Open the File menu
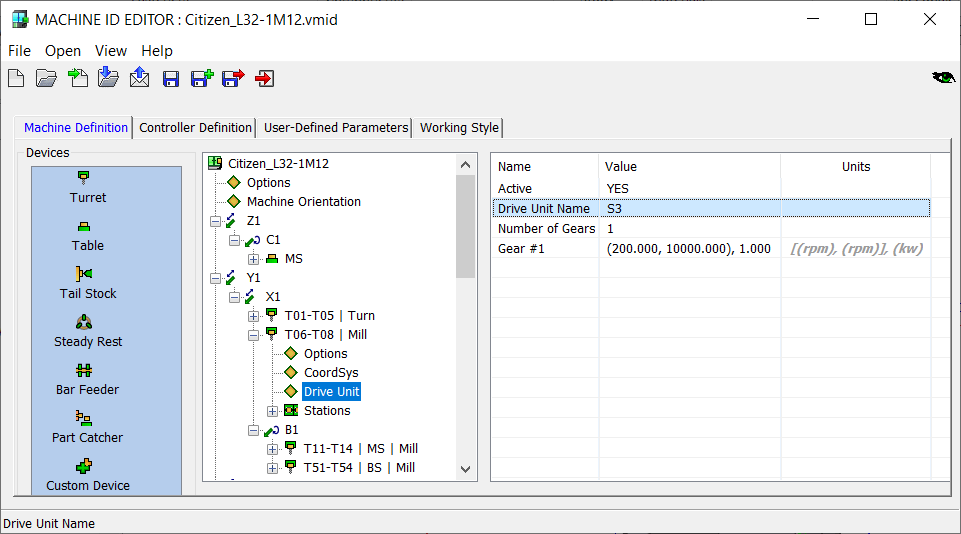Screen dimensions: 961x534 (19, 51)
